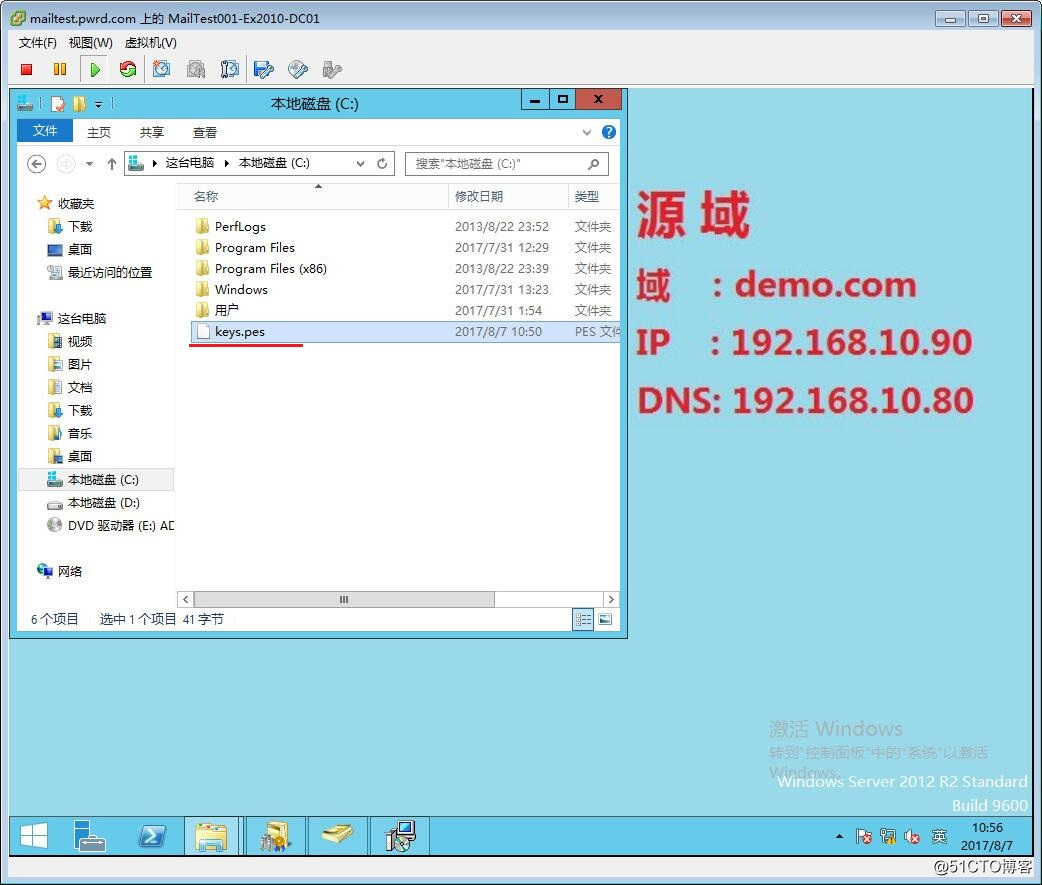1042x885 pixels.
Task: Switch to the 主页 ribbon tab
Action: 99,132
